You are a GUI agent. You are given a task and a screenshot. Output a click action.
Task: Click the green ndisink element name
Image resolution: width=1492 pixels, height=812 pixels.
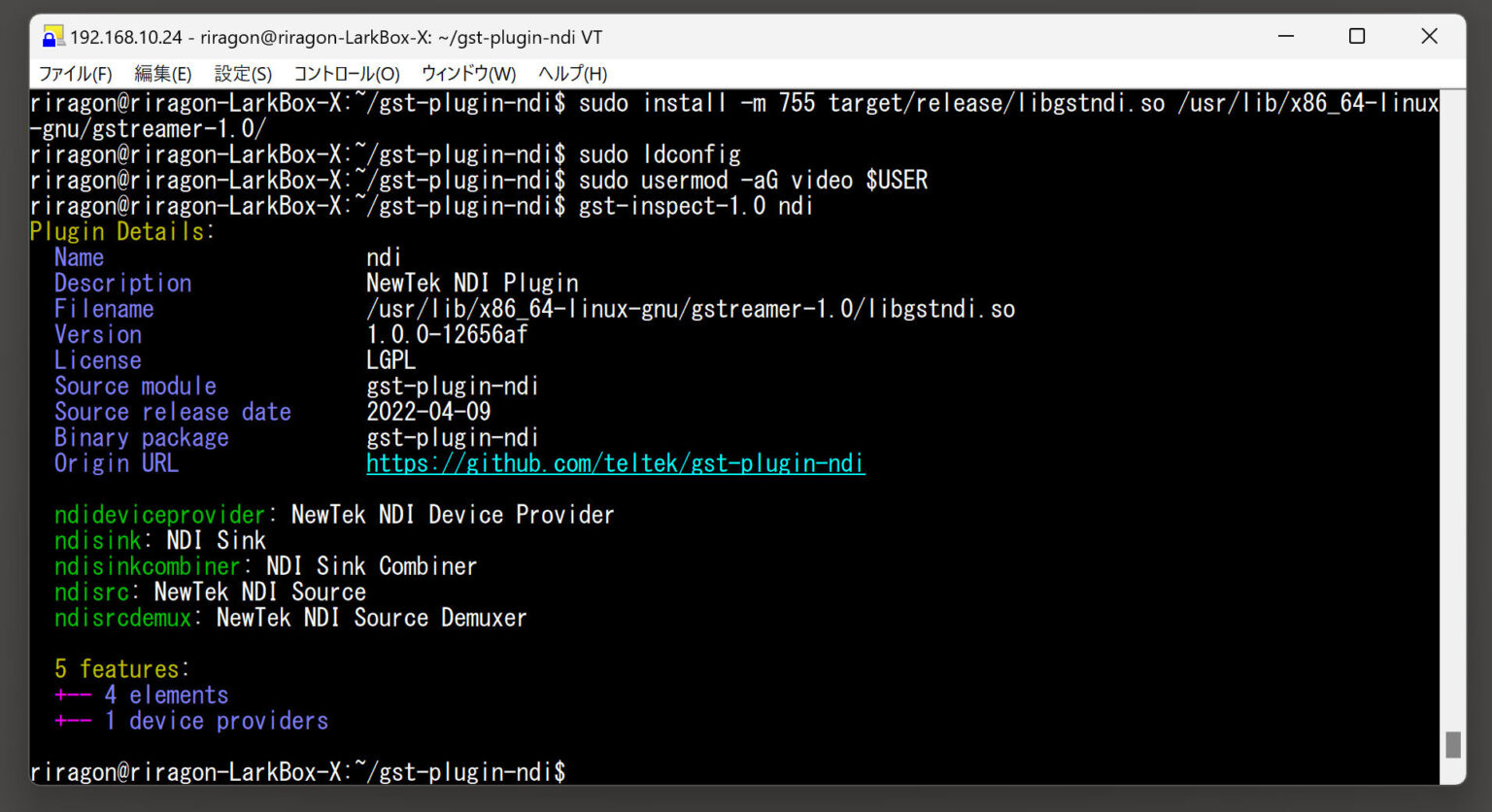[x=97, y=540]
